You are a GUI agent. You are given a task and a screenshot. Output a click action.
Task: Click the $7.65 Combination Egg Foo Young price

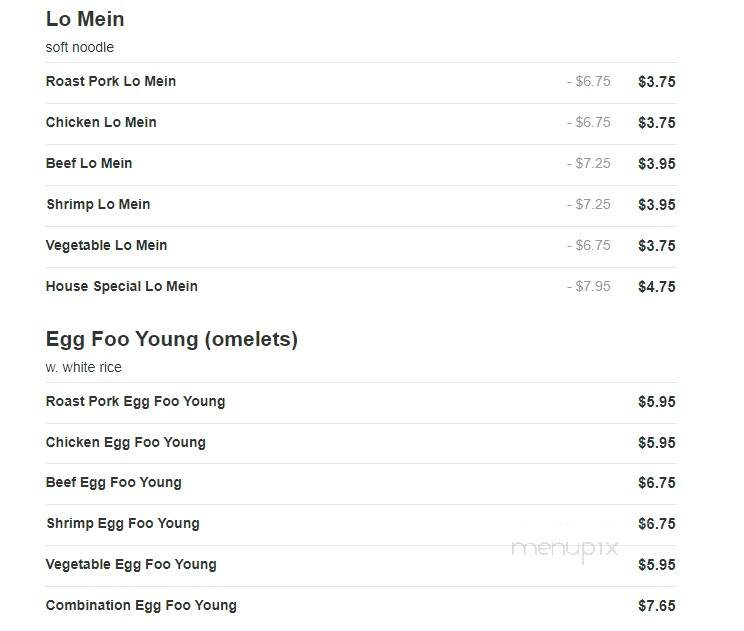657,606
